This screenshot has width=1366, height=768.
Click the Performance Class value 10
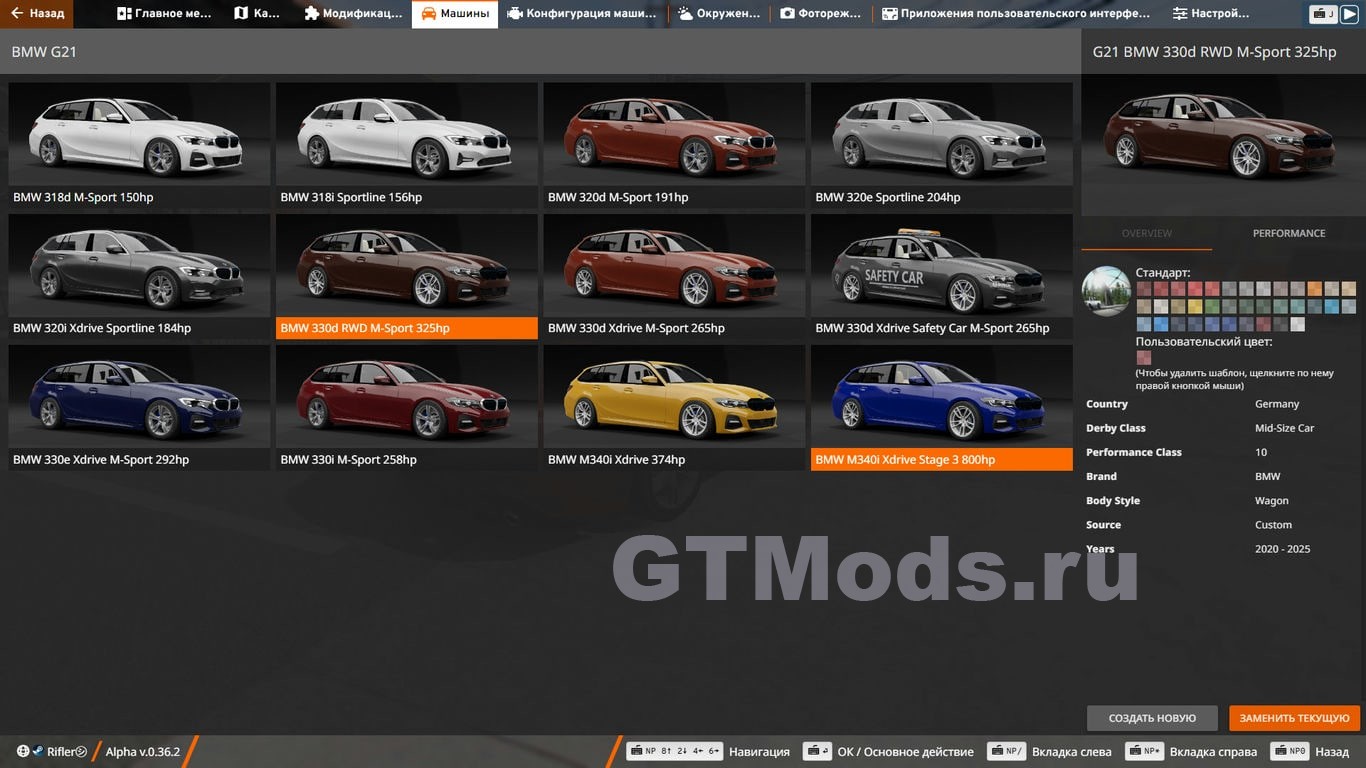(x=1261, y=452)
